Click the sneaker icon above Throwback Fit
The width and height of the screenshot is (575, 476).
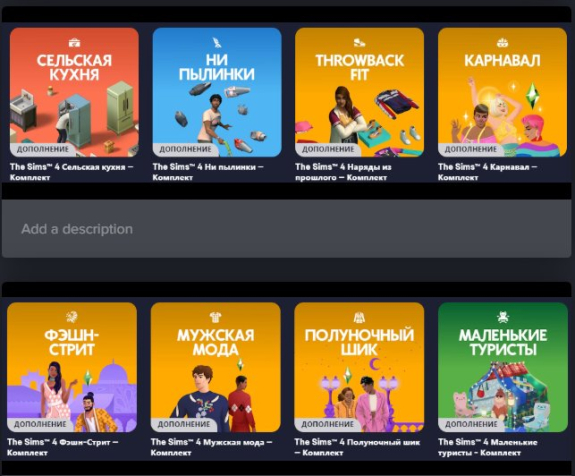359,43
